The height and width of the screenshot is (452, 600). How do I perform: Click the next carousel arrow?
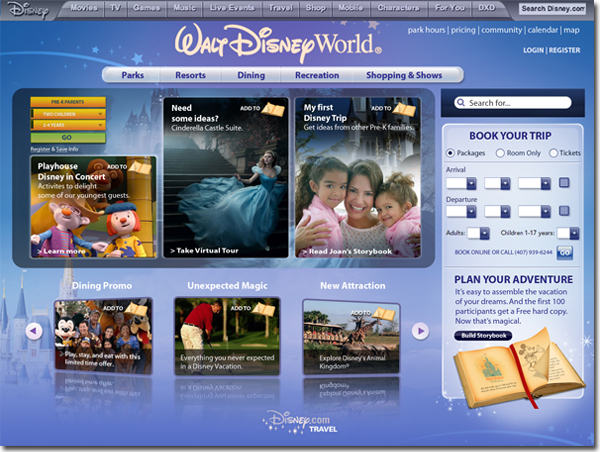pyautogui.click(x=421, y=331)
